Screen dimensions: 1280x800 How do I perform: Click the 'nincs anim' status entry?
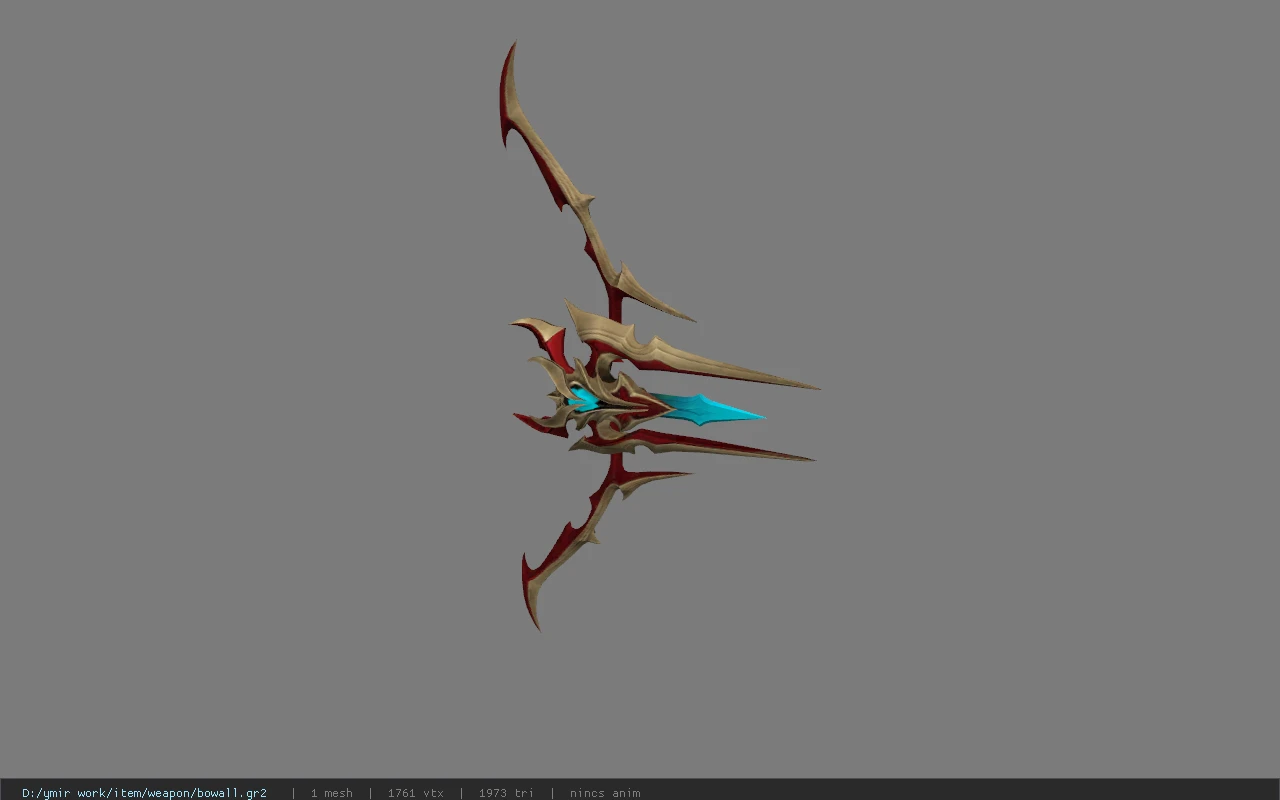click(605, 793)
